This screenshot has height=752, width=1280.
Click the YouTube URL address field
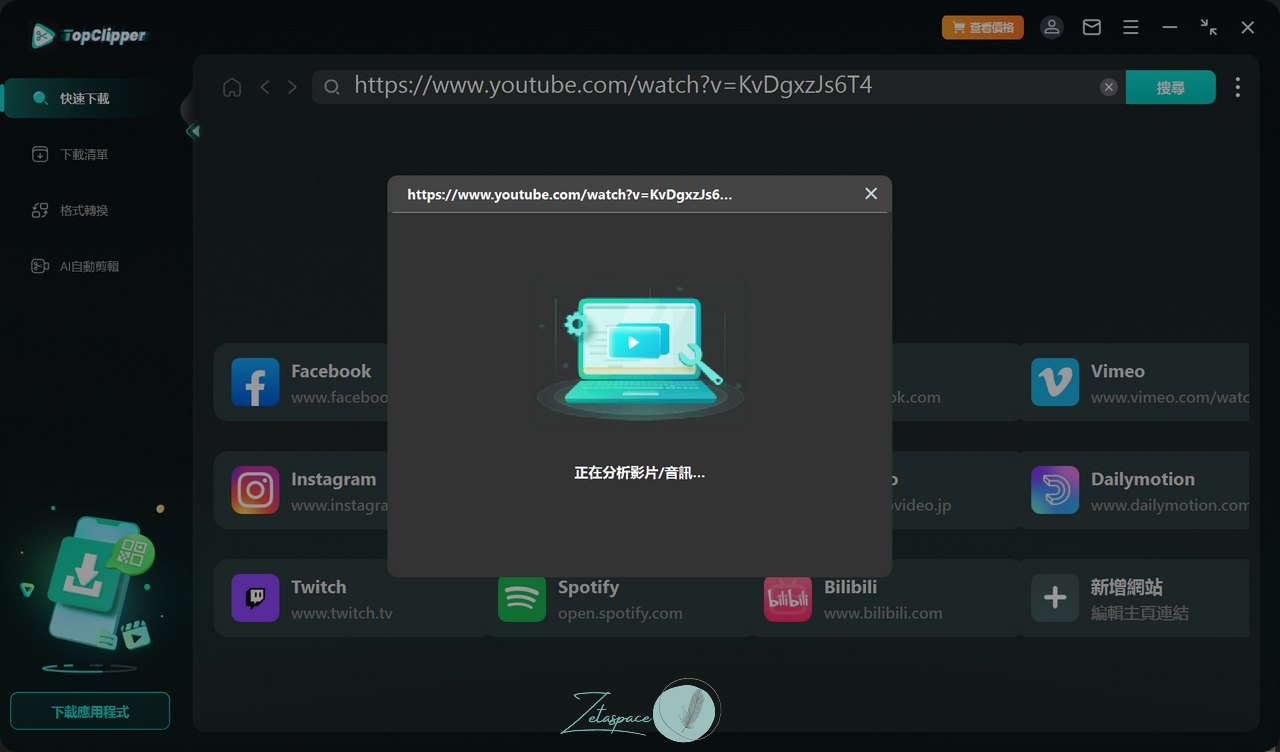coord(720,86)
